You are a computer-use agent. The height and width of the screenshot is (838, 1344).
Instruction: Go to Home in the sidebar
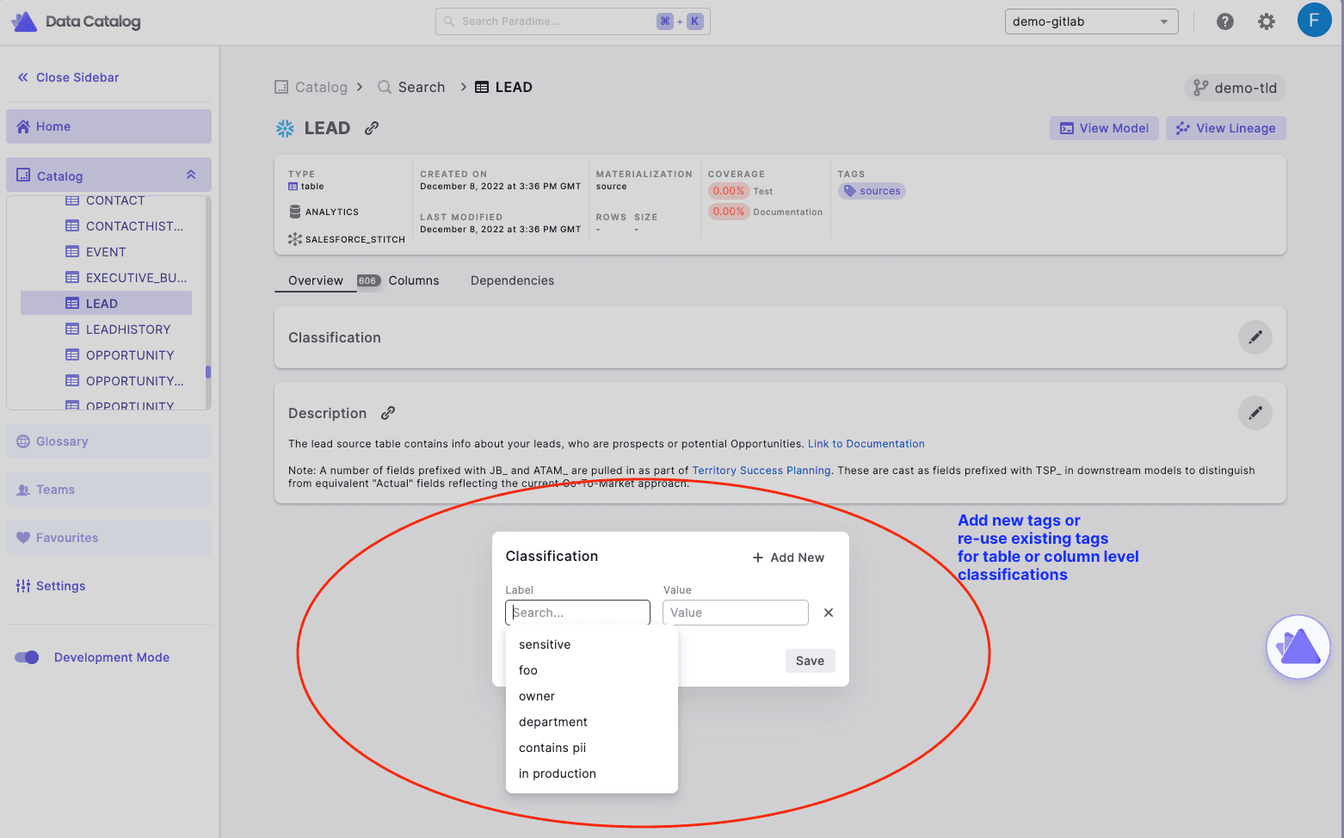tap(109, 127)
